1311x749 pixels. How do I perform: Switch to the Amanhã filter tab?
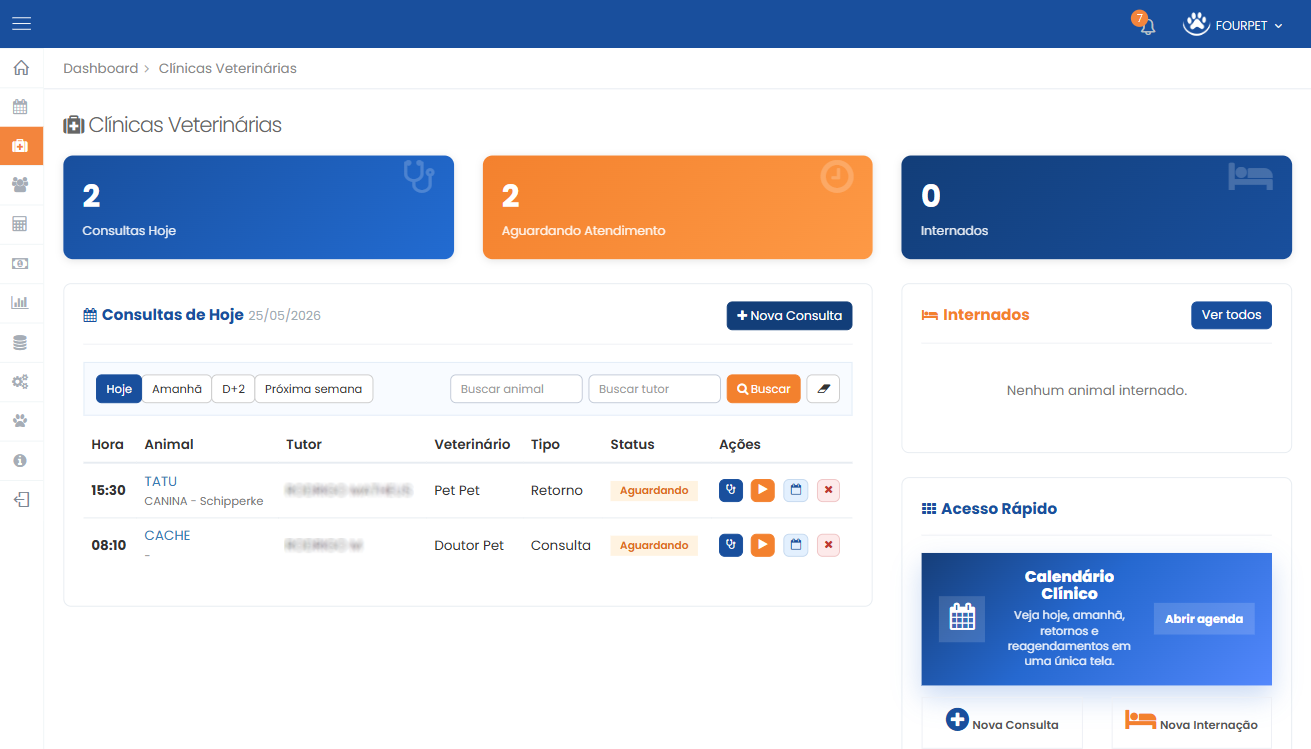pyautogui.click(x=176, y=389)
